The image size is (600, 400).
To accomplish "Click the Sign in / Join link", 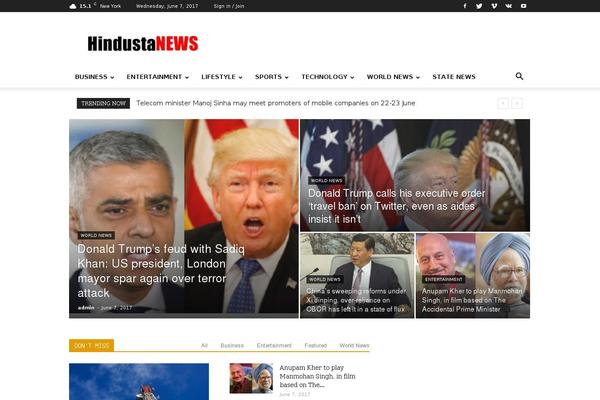I will click(x=229, y=6).
